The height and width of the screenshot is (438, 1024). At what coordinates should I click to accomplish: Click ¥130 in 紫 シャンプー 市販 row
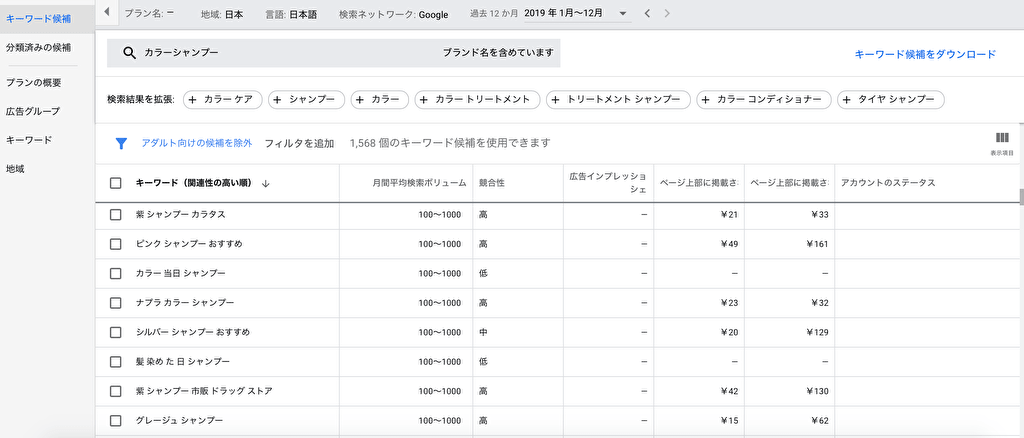pos(817,392)
